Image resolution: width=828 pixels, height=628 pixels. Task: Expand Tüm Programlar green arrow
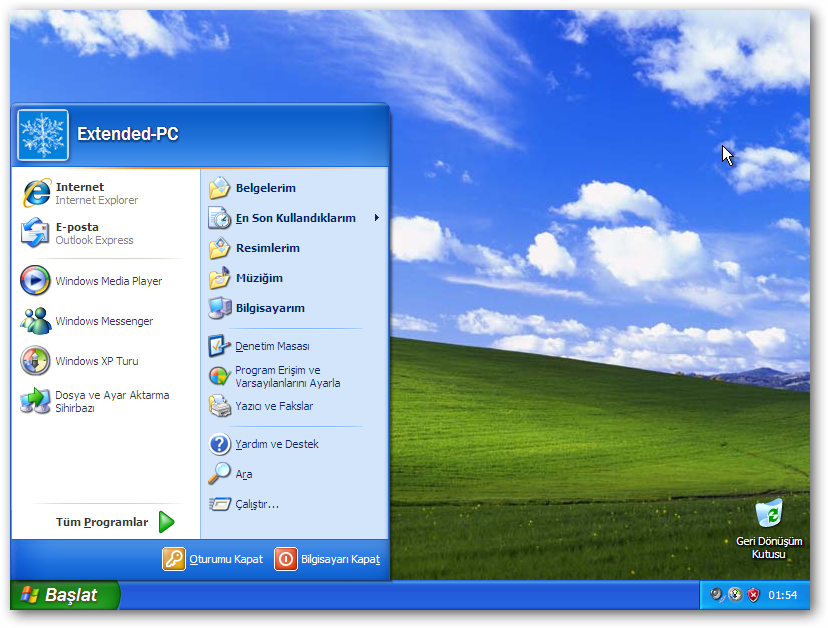[166, 522]
